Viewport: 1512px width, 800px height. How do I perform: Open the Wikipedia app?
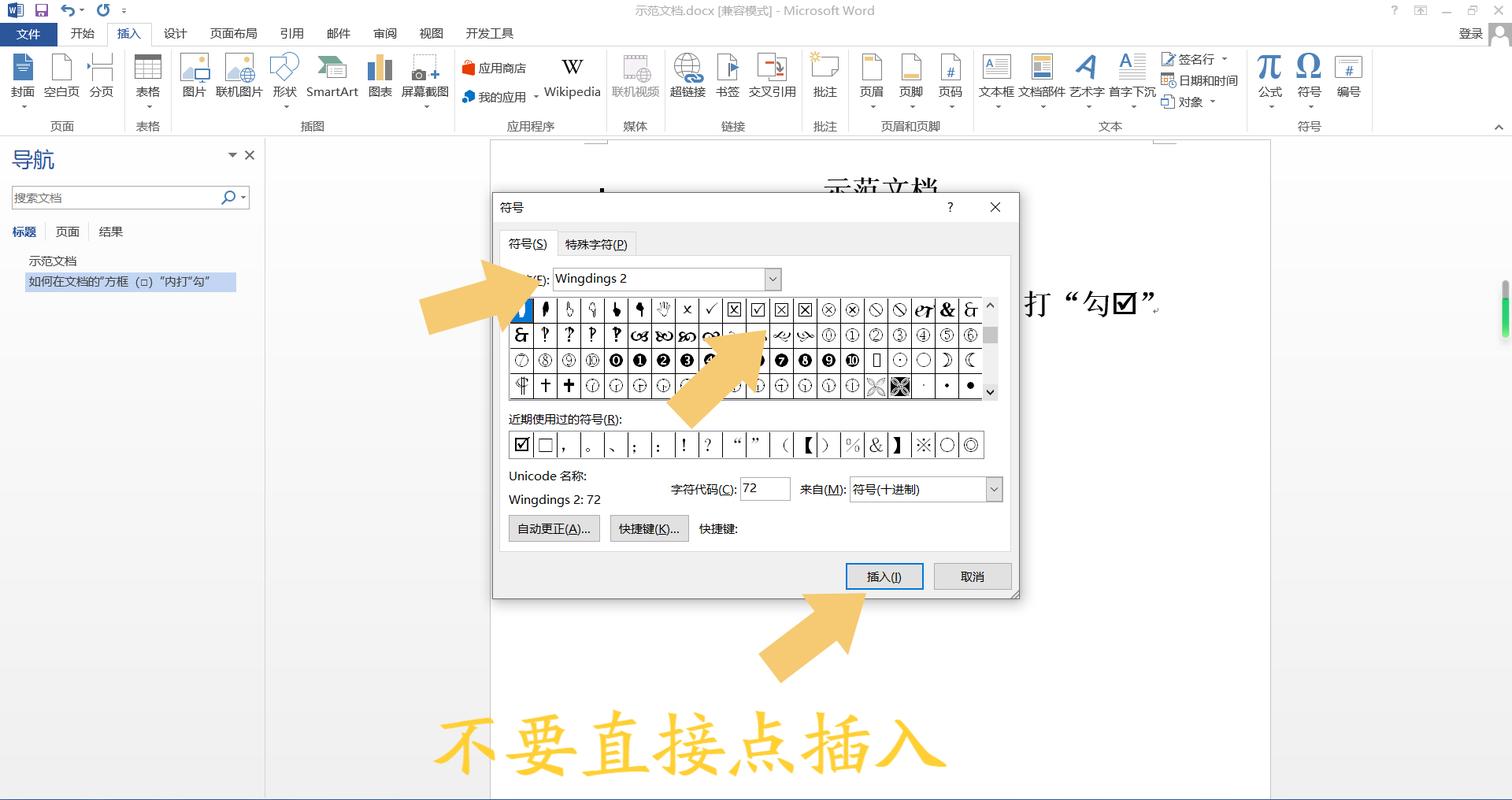click(x=572, y=78)
